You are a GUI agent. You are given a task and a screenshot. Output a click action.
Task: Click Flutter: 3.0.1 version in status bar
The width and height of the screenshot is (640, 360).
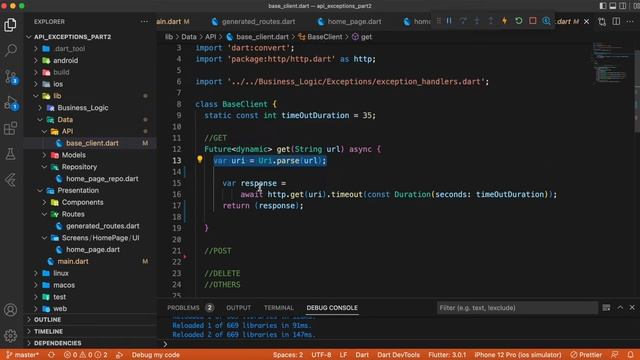coord(447,355)
